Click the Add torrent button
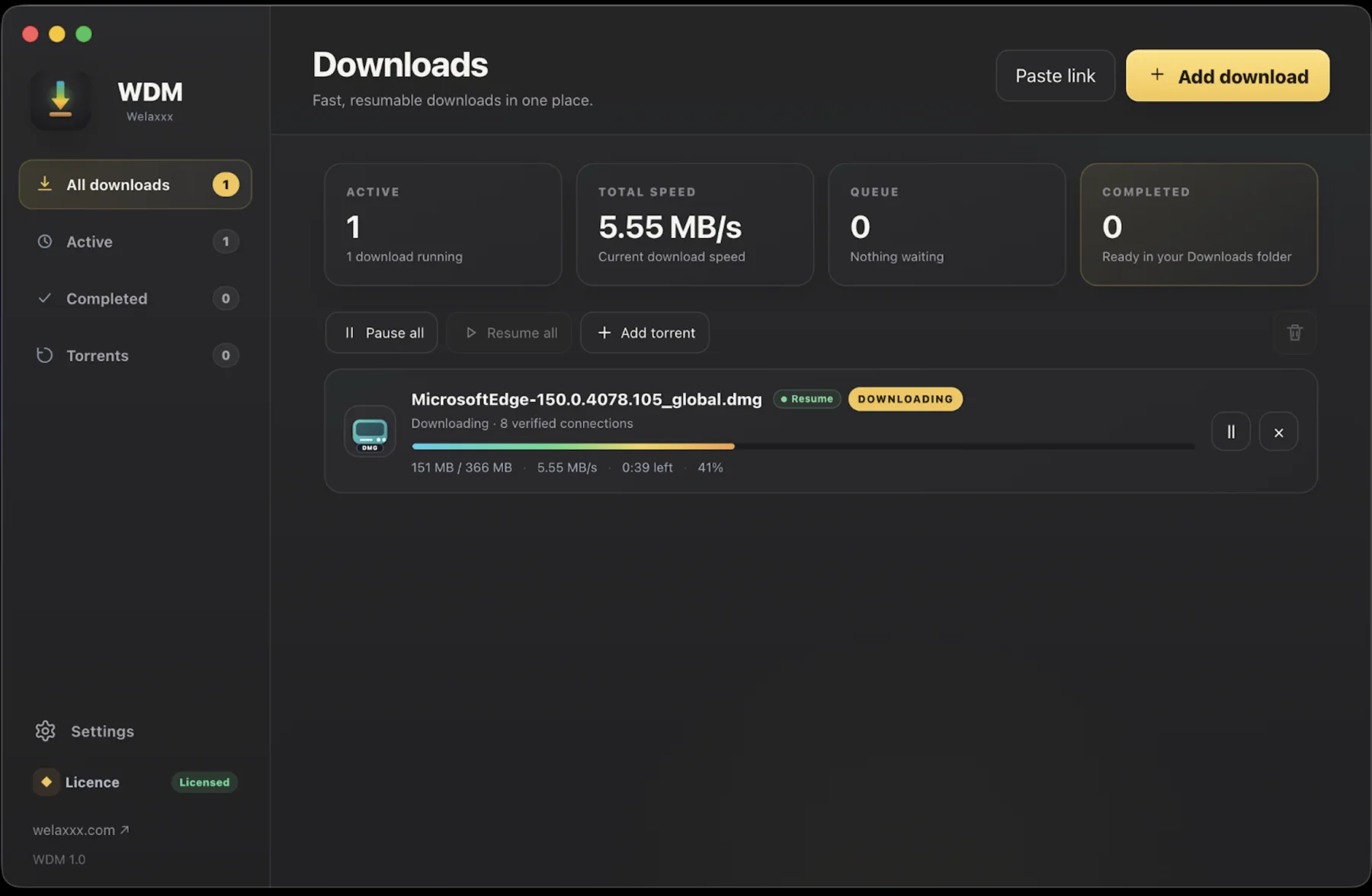The width and height of the screenshot is (1372, 896). 645,332
